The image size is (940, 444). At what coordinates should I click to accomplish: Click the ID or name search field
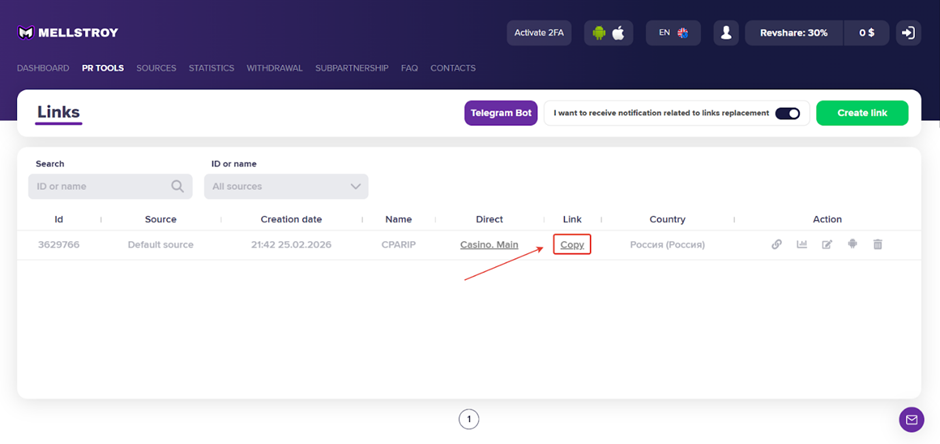(x=100, y=186)
